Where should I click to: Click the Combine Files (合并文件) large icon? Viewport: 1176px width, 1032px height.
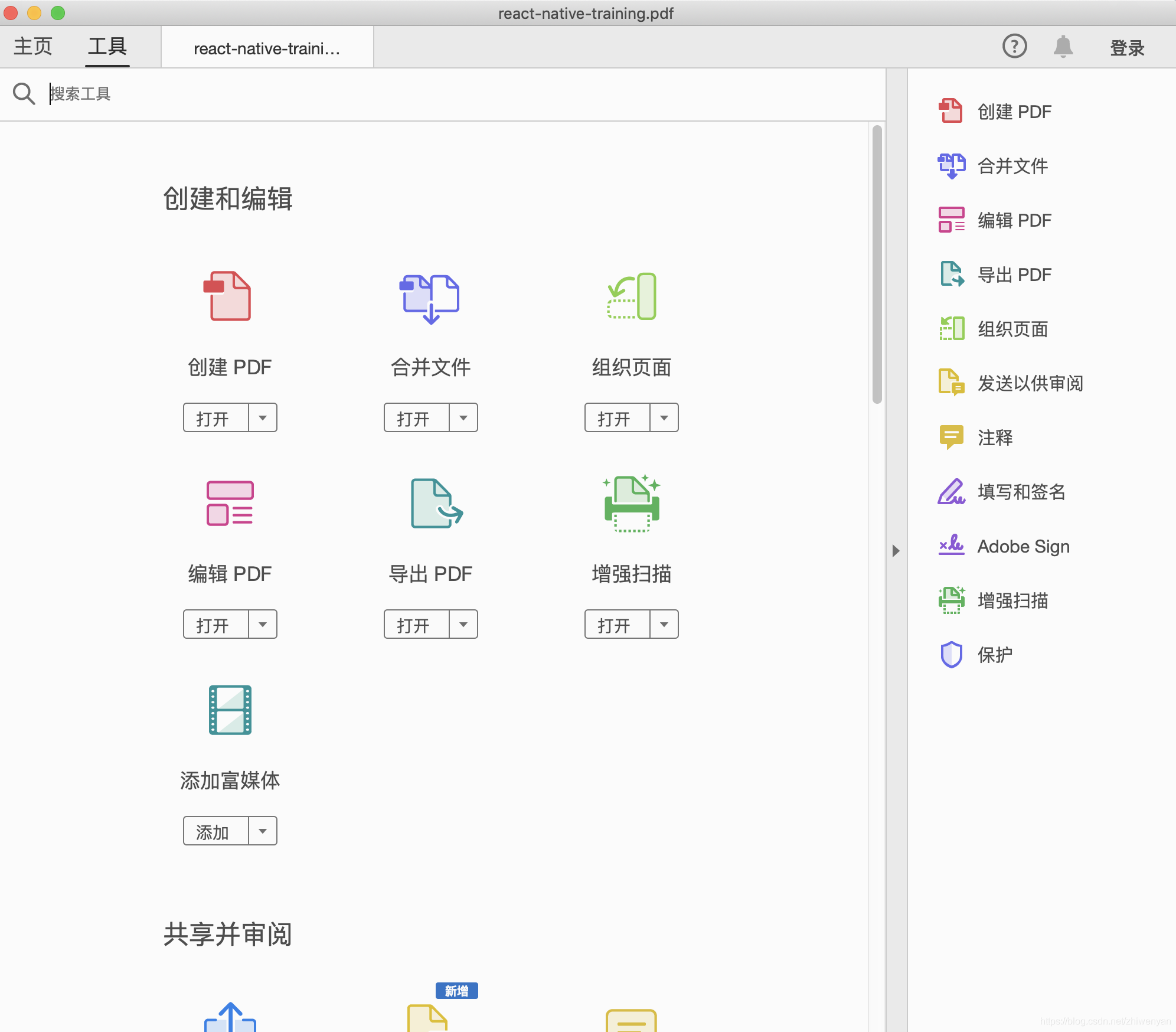[x=430, y=299]
